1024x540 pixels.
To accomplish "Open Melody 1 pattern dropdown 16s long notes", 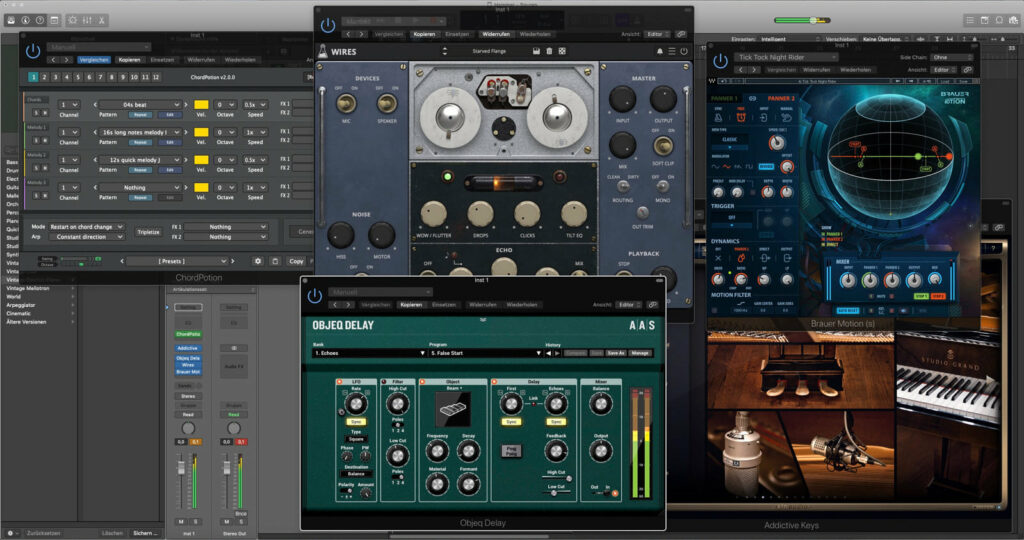I will 140,132.
